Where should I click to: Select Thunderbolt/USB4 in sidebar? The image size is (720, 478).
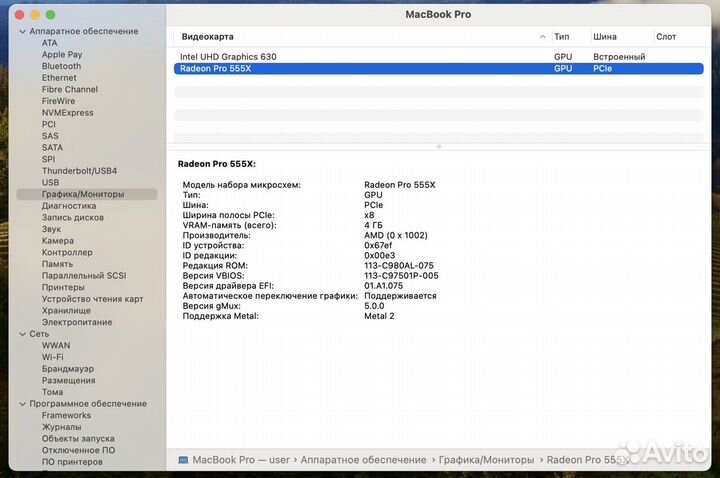coord(79,171)
